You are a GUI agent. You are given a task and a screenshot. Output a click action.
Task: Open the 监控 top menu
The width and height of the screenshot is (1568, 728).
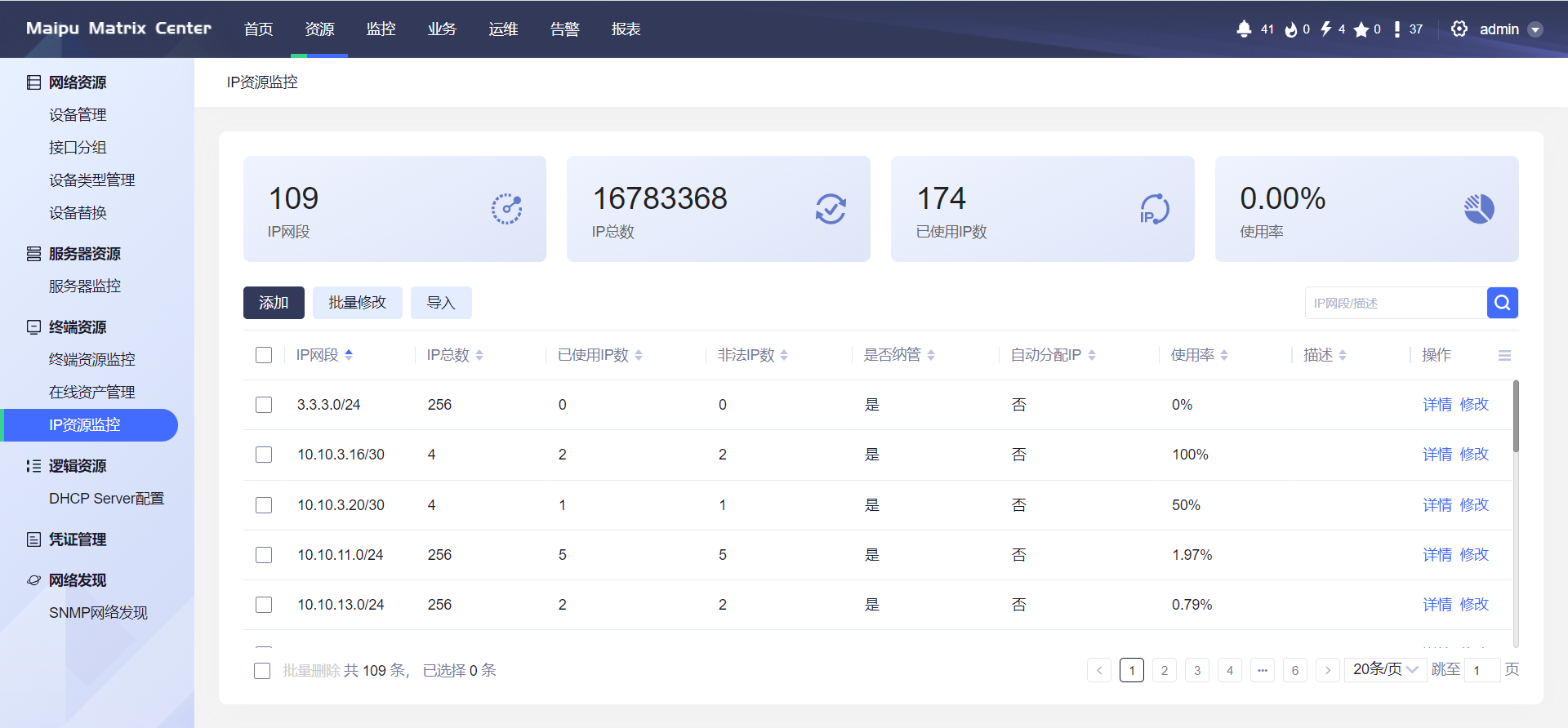[381, 29]
